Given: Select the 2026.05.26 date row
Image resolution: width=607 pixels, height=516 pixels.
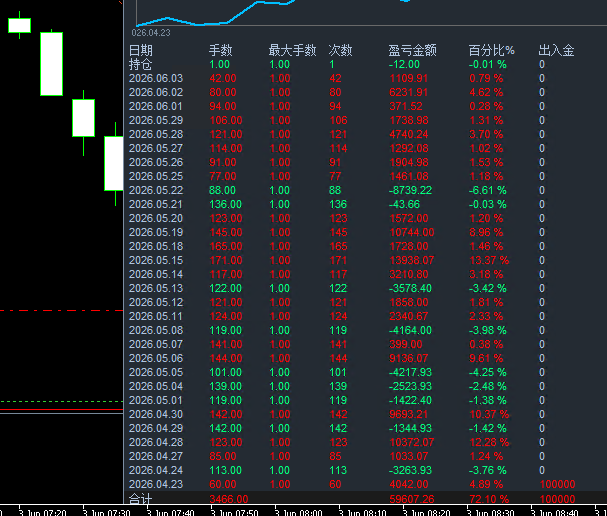Looking at the screenshot, I should [156, 162].
